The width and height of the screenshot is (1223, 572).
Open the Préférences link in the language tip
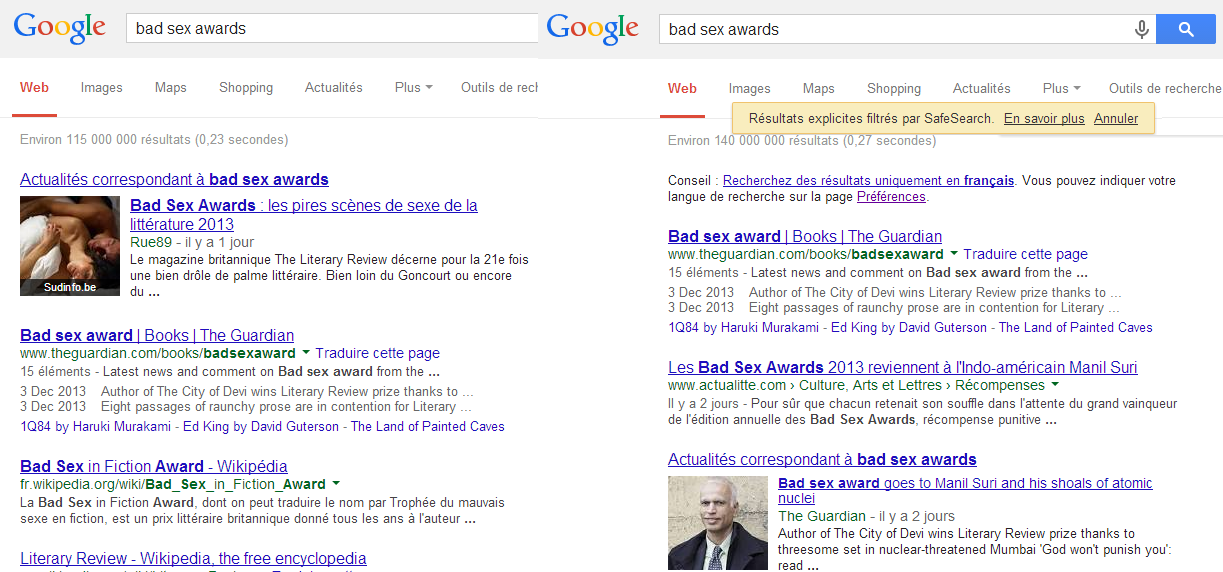click(x=891, y=197)
